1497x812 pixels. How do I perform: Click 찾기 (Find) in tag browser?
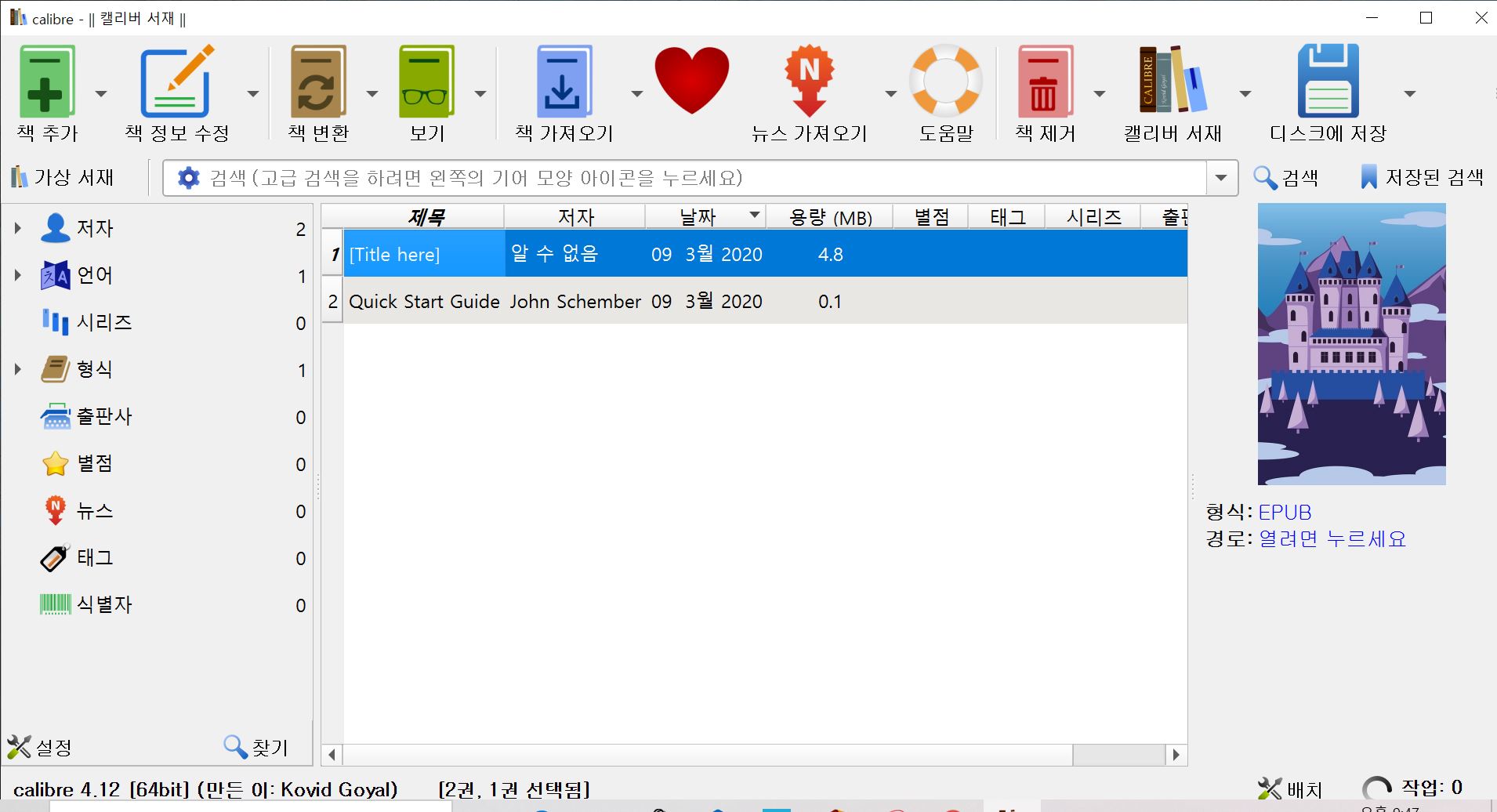click(x=256, y=747)
